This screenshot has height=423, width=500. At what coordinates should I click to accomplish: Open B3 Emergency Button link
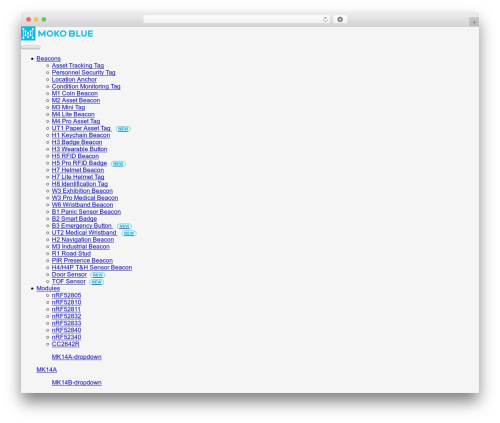[82, 226]
